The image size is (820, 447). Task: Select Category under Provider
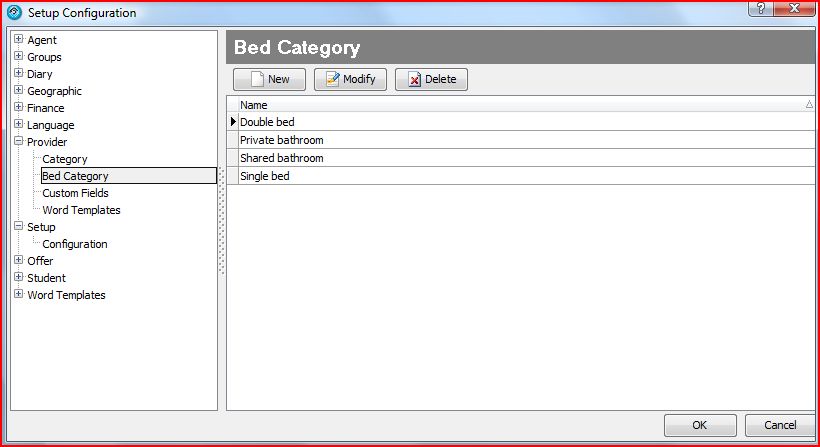tap(64, 159)
